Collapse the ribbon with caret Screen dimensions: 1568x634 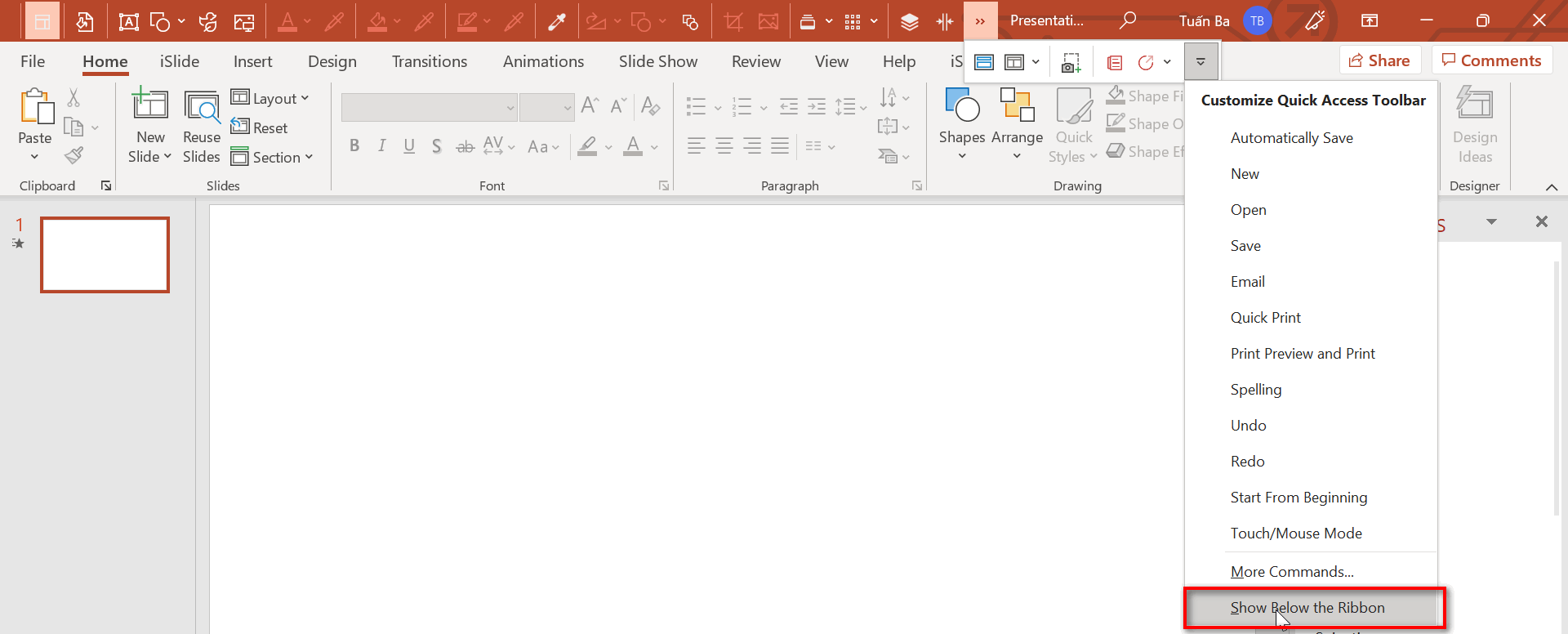pos(1552,187)
